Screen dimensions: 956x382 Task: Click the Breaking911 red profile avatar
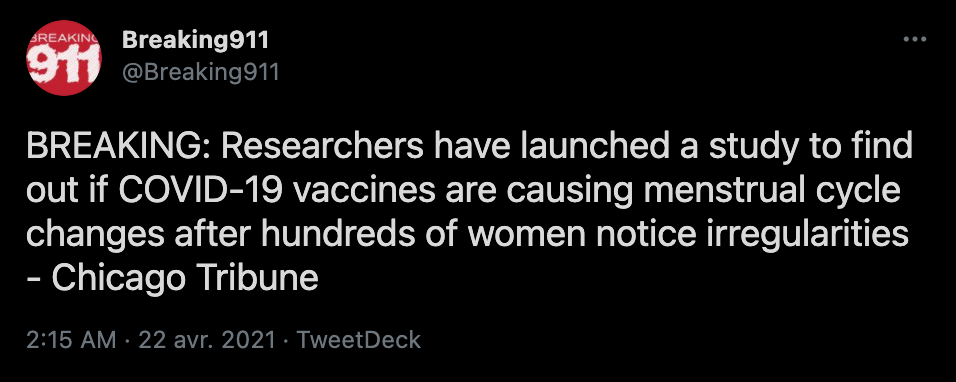click(63, 58)
